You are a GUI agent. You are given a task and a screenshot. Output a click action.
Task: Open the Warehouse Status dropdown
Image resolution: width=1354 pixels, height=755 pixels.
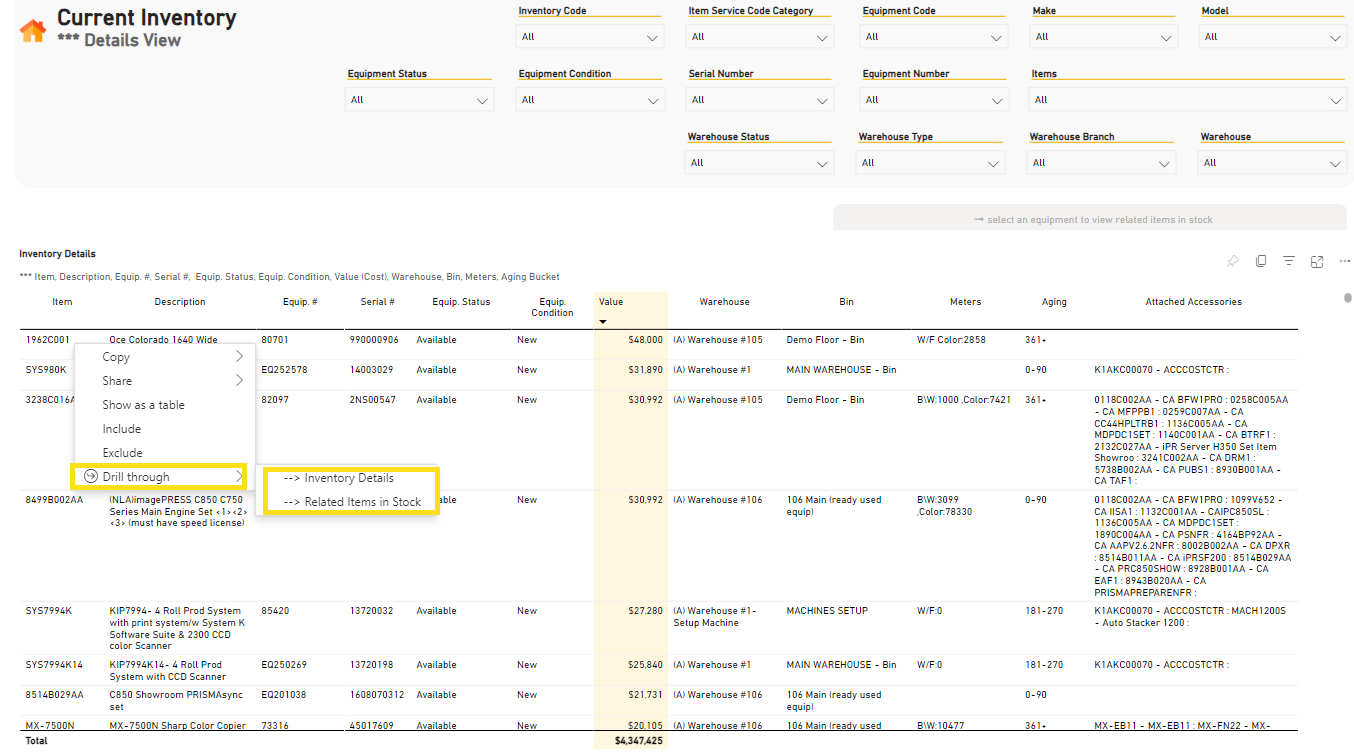click(760, 163)
